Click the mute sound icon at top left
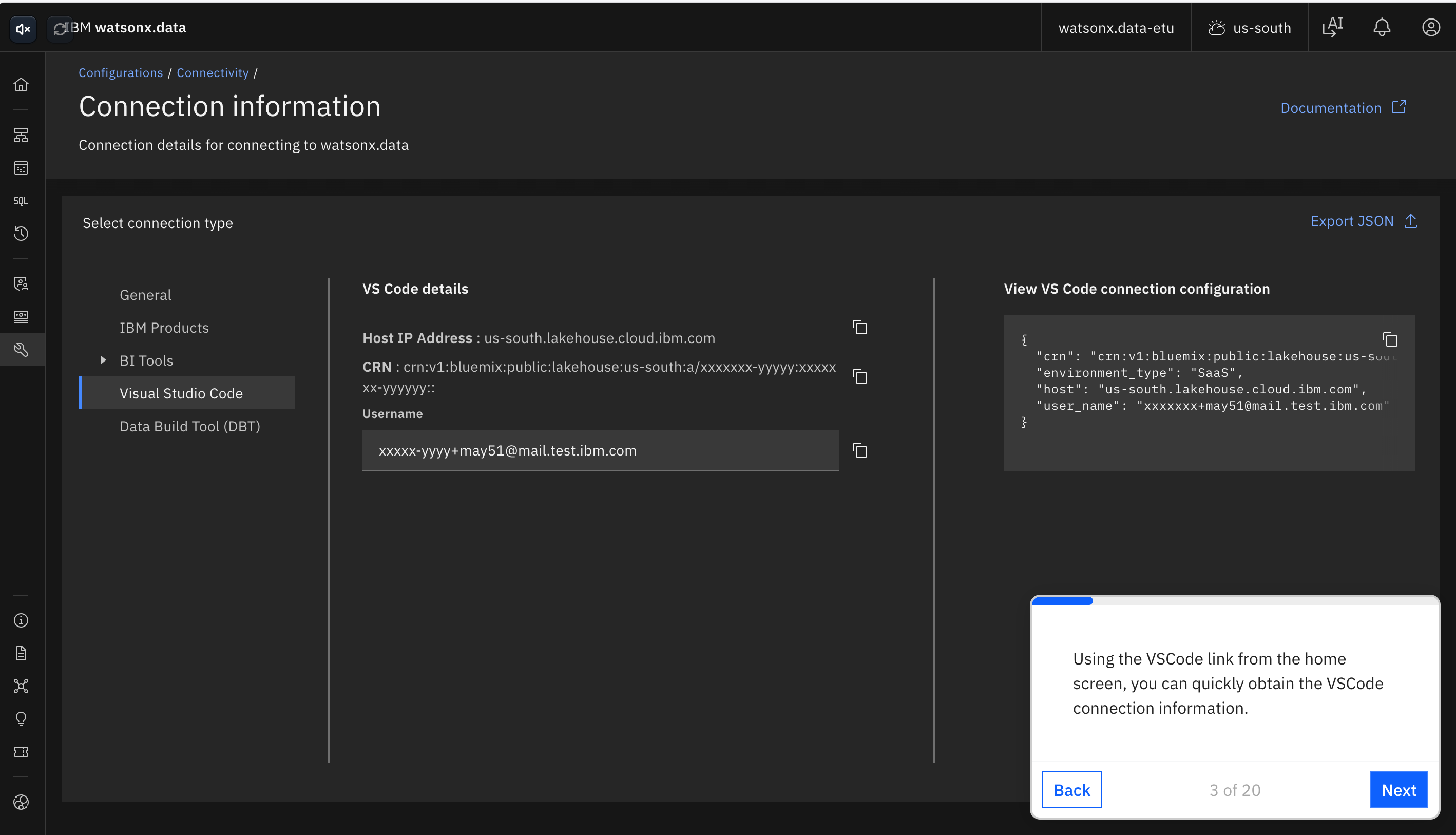The width and height of the screenshot is (1456, 835). [23, 28]
